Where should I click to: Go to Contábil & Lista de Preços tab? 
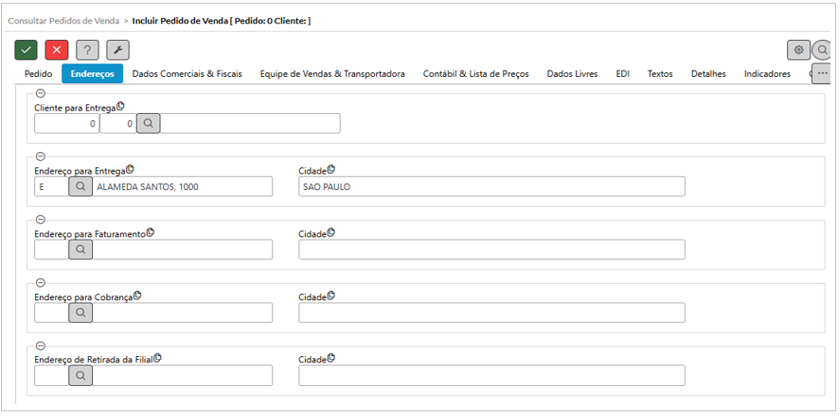click(476, 74)
